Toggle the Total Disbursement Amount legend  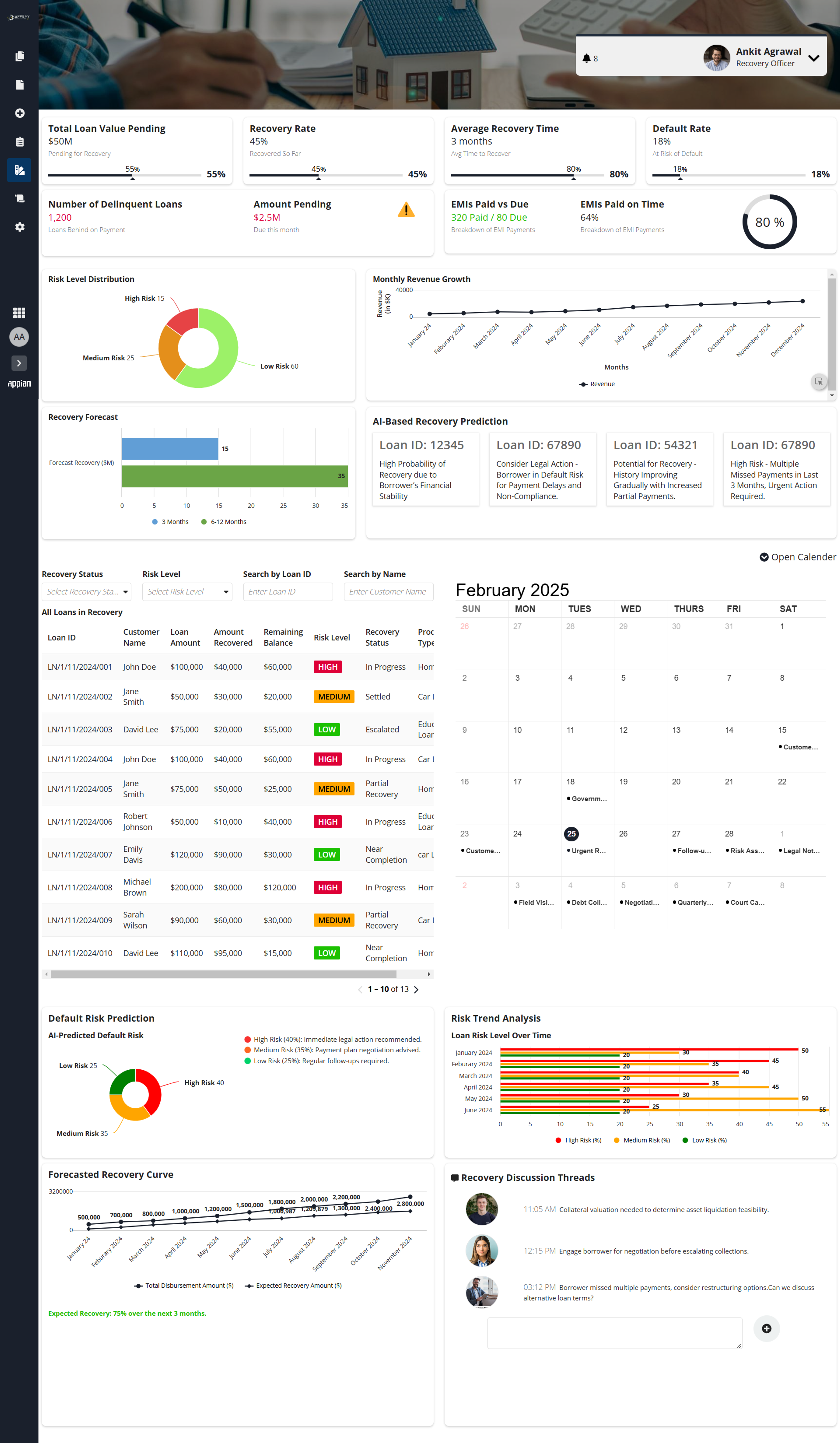(184, 1285)
